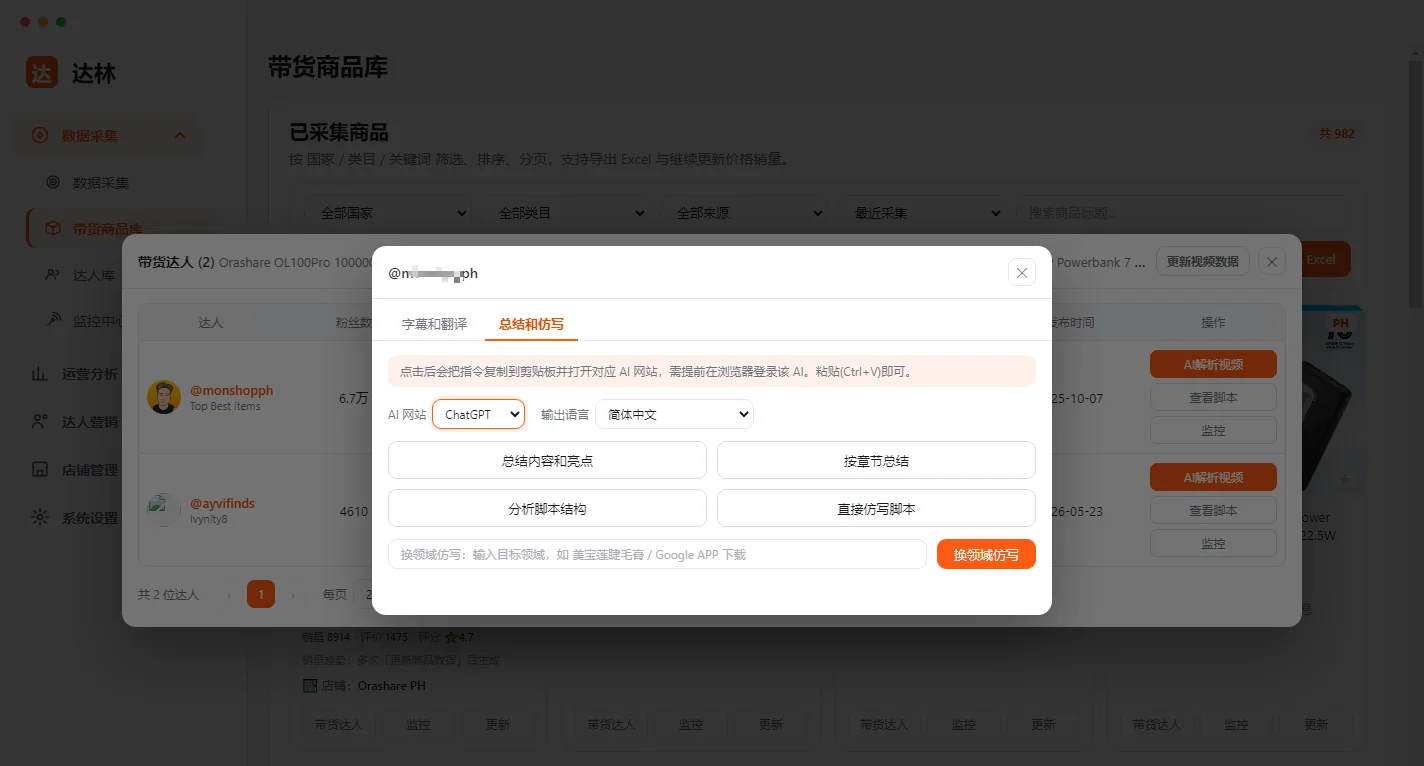
Task: Click the storefront icon for 店铺管理
Action: pos(40,470)
